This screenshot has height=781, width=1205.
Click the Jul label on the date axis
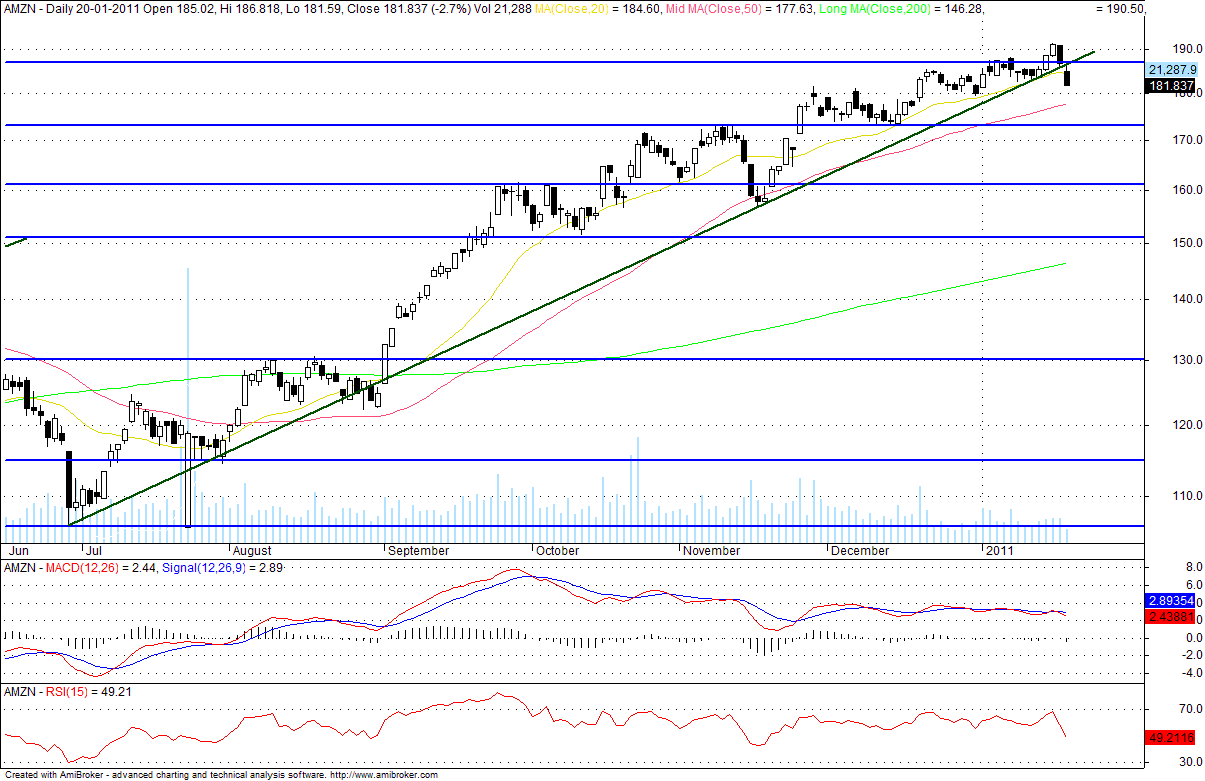coord(94,551)
